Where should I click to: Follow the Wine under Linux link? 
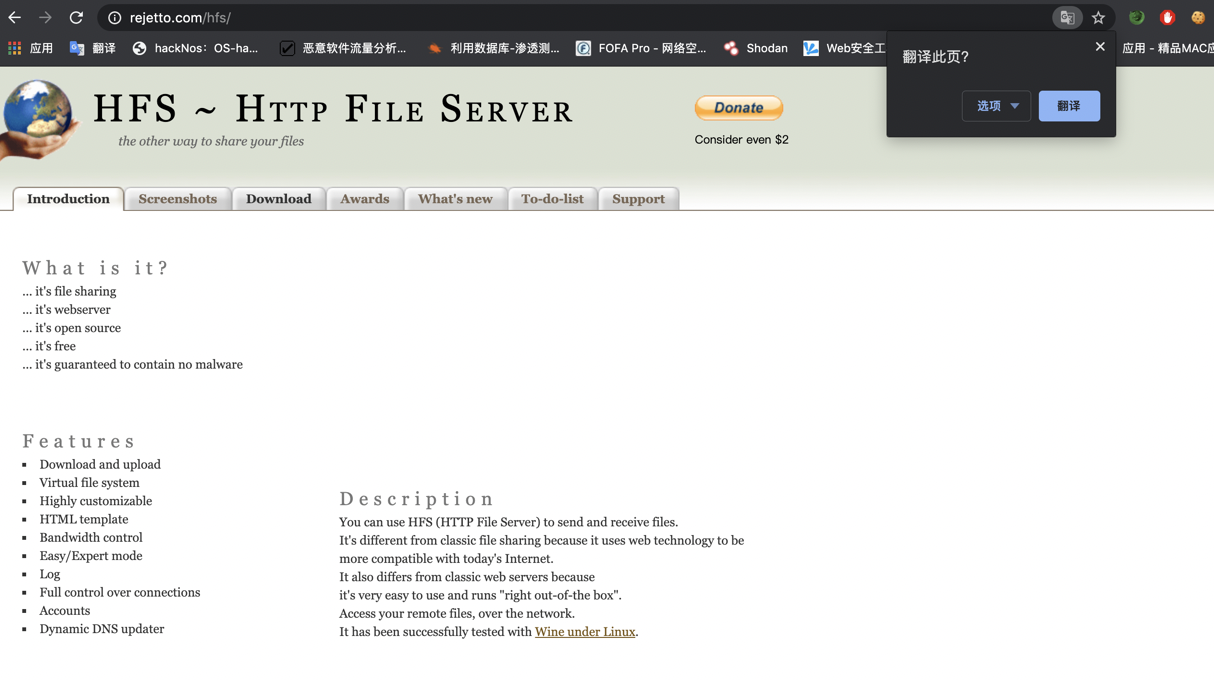click(x=585, y=632)
